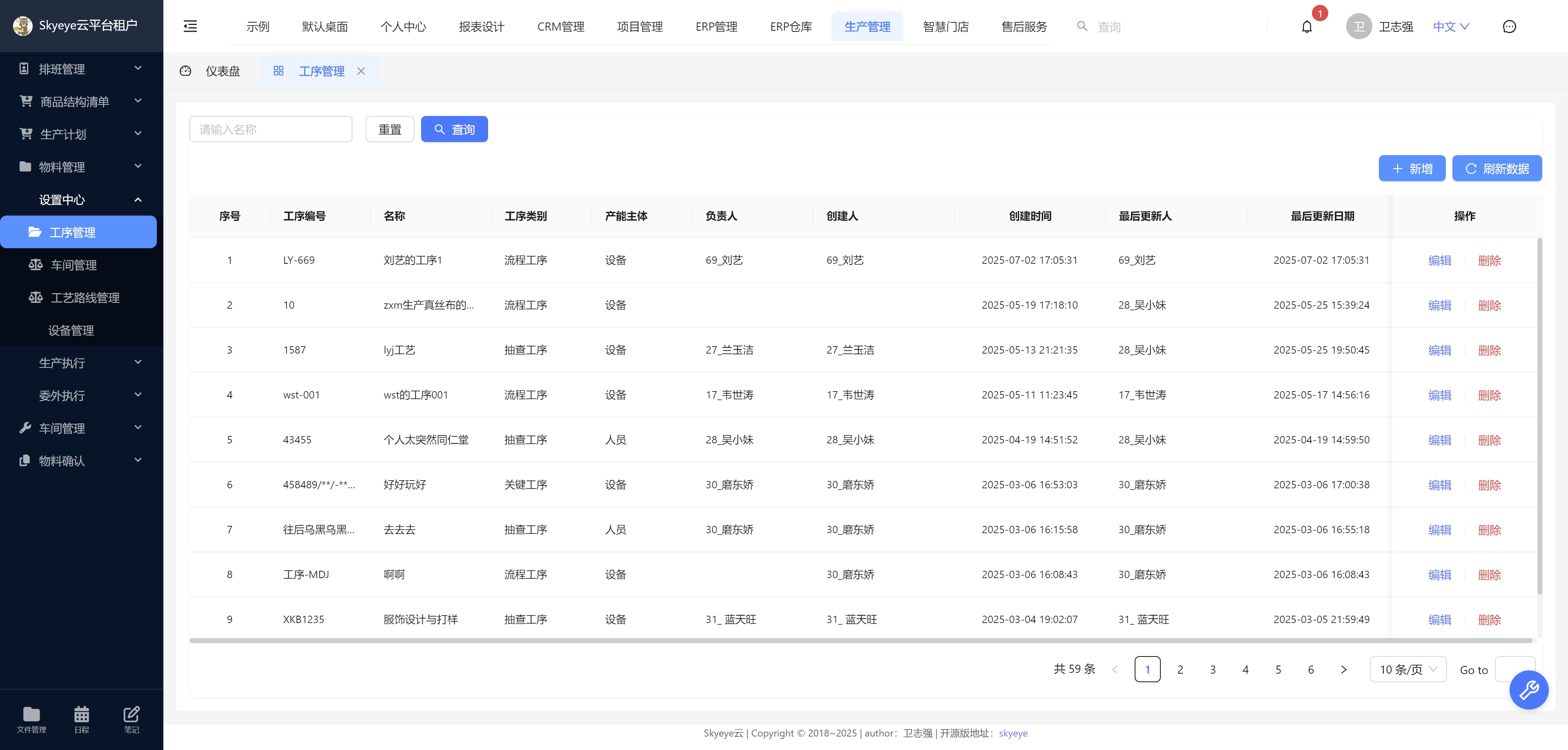Image resolution: width=1568 pixels, height=750 pixels.
Task: Click the 刷新数据 button
Action: tap(1497, 169)
